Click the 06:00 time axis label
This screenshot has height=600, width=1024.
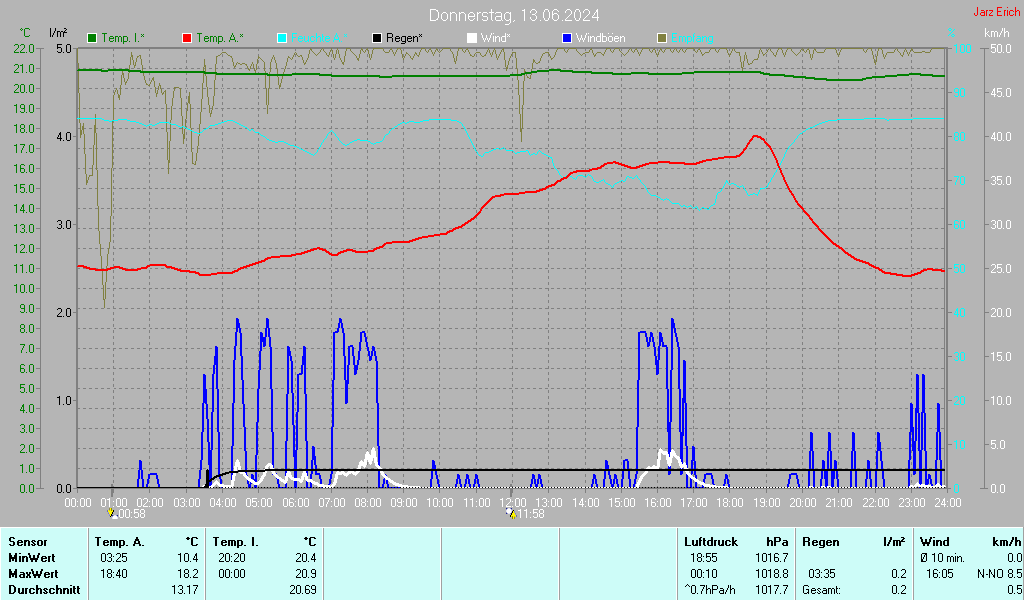tap(295, 503)
